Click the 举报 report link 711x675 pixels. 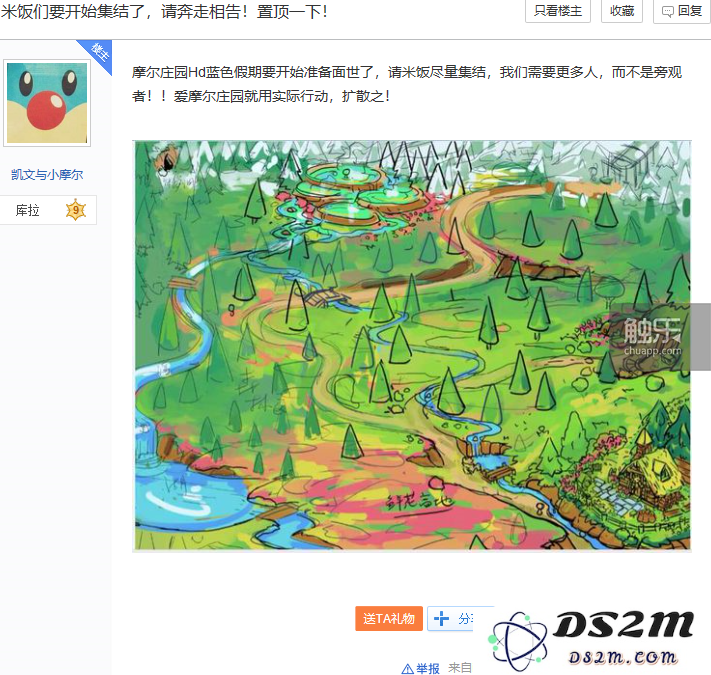[x=428, y=668]
